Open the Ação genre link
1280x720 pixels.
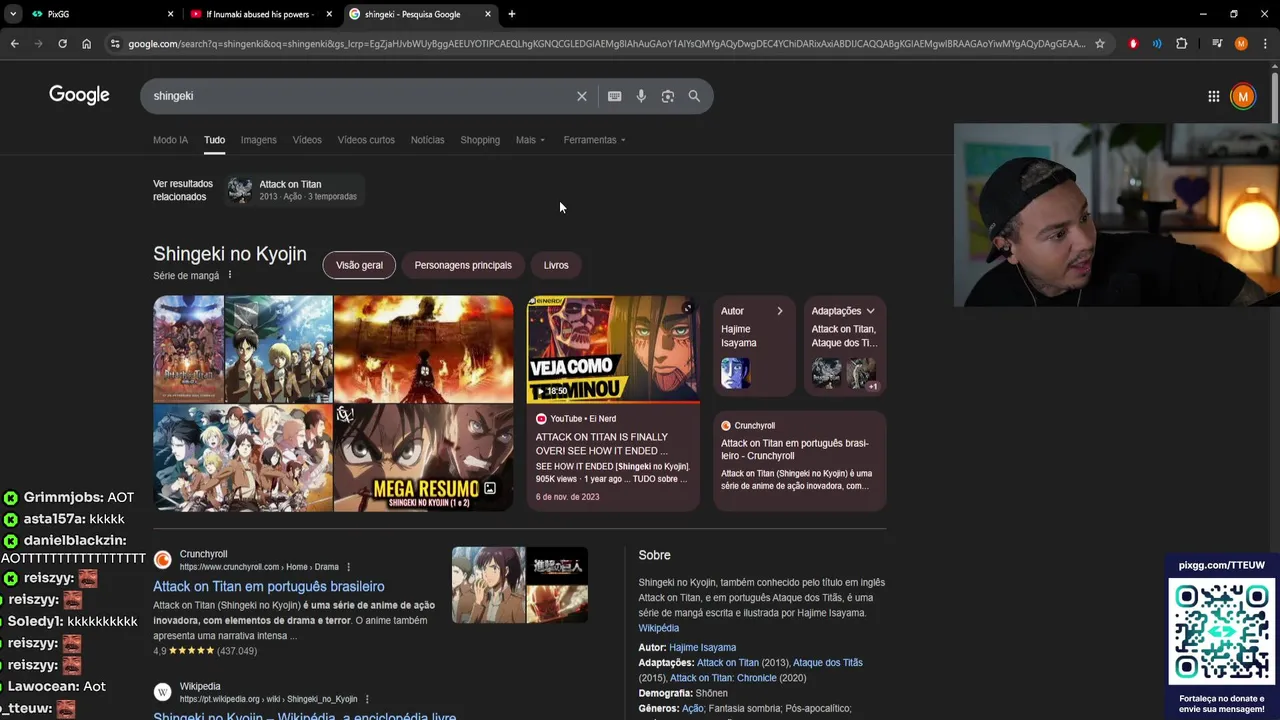coord(692,709)
